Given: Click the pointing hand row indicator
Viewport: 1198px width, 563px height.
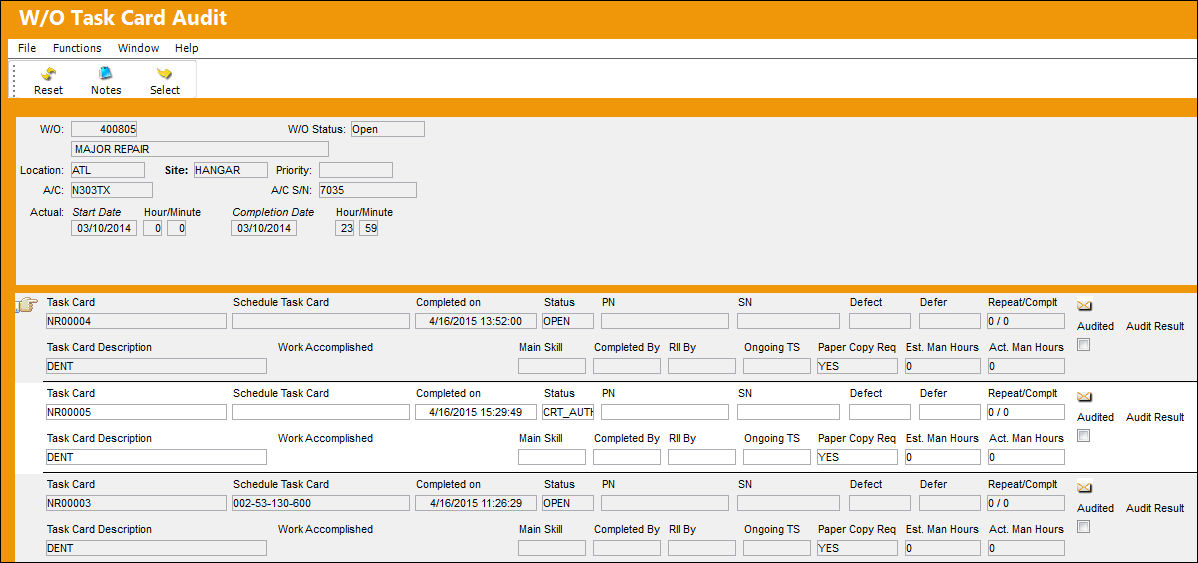Looking at the screenshot, I should point(27,306).
